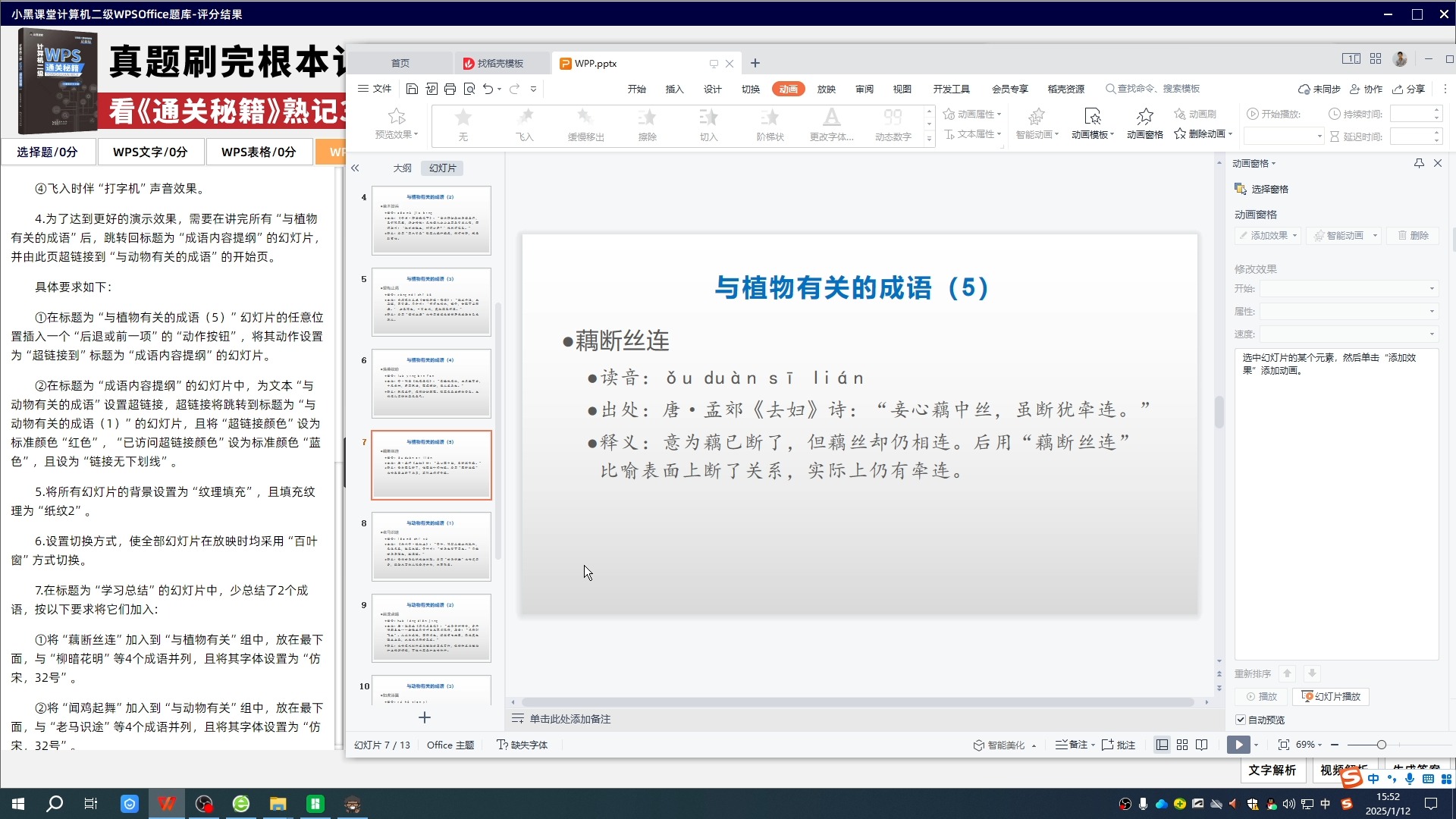Click the 智能动画 ribbon icon
This screenshot has height=819, width=1456.
1036,121
